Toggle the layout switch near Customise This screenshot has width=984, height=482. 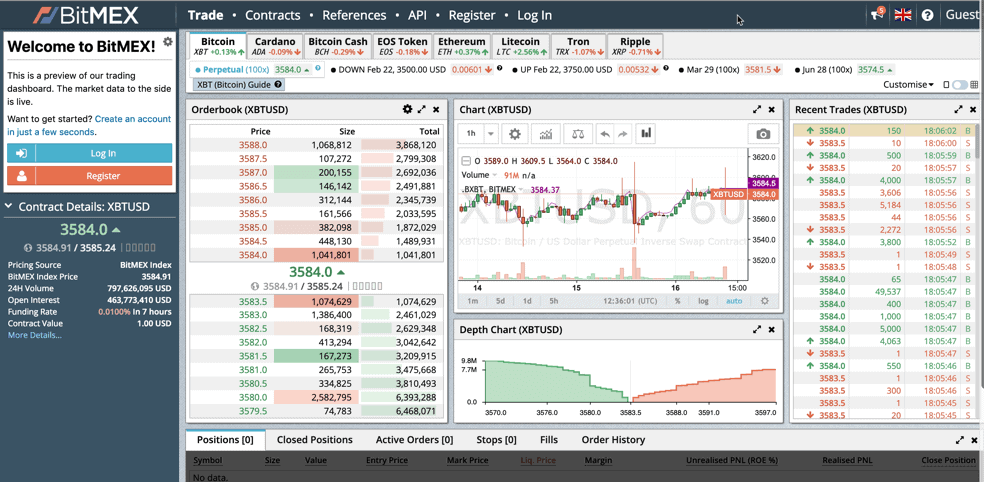click(x=960, y=85)
